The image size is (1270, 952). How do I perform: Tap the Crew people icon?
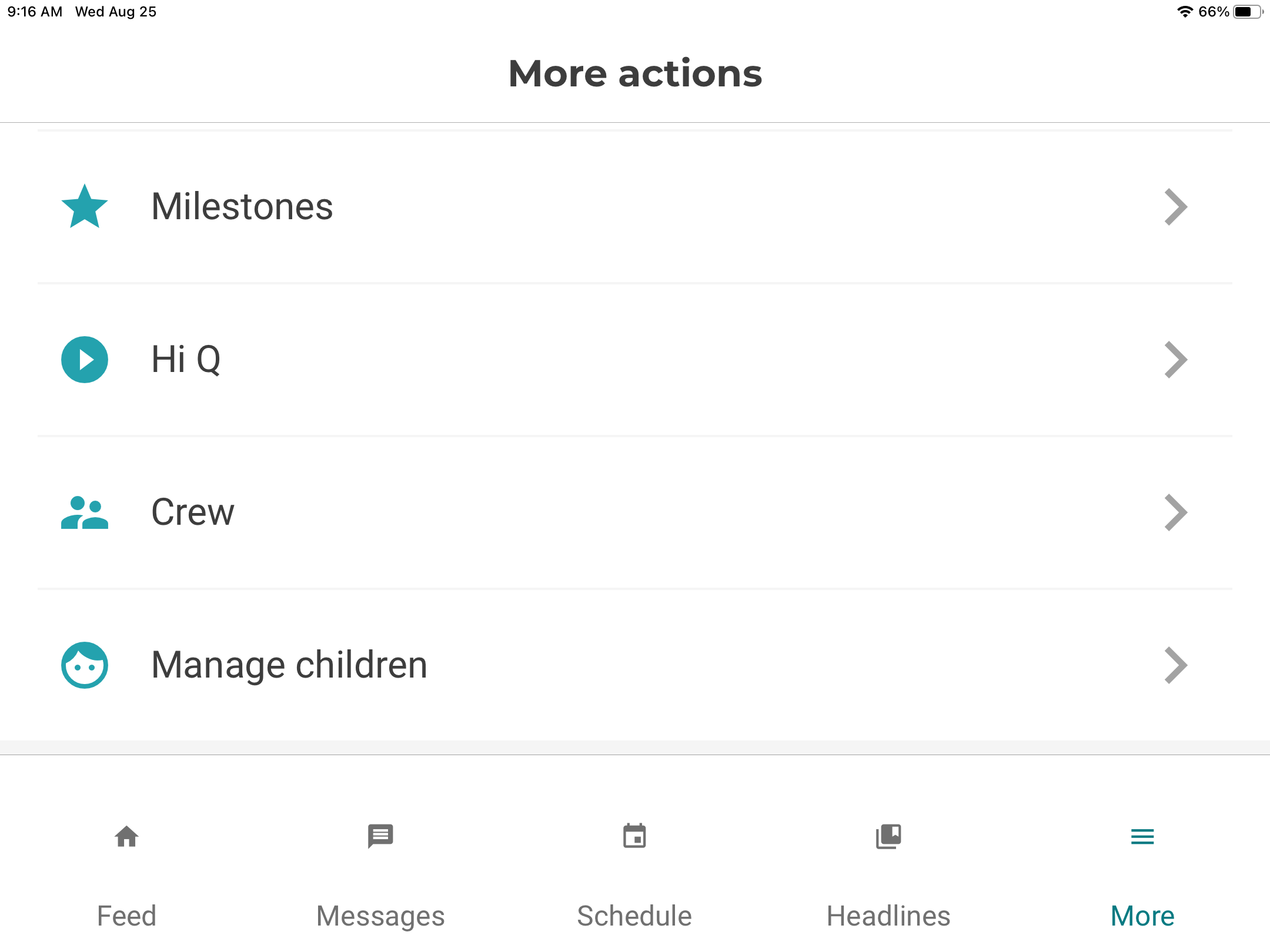[x=85, y=512]
